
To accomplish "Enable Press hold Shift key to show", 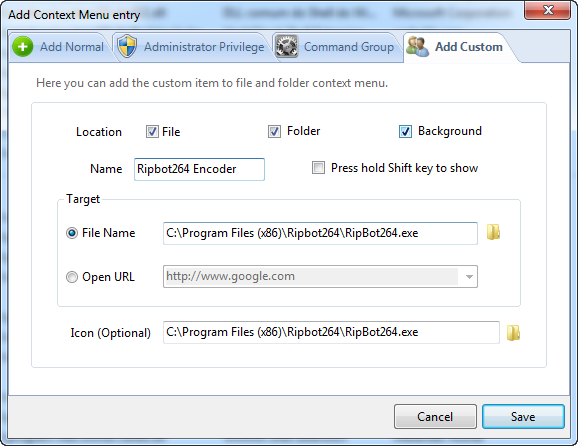I will pos(318,168).
